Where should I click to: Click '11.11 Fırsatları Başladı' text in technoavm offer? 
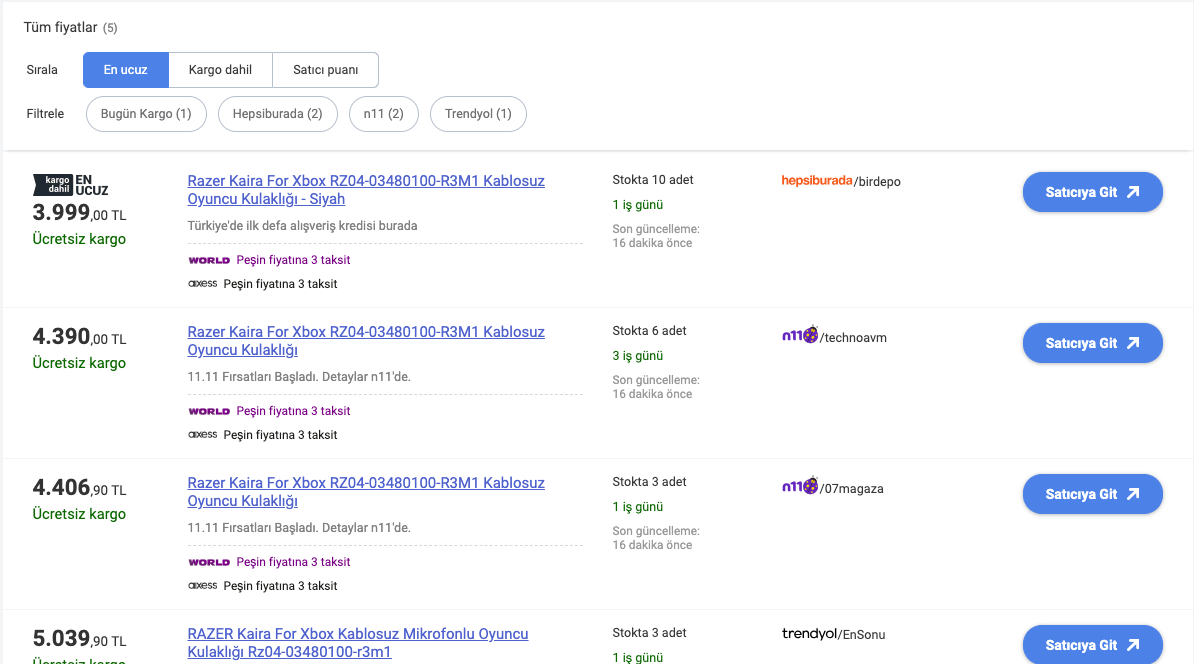point(299,377)
